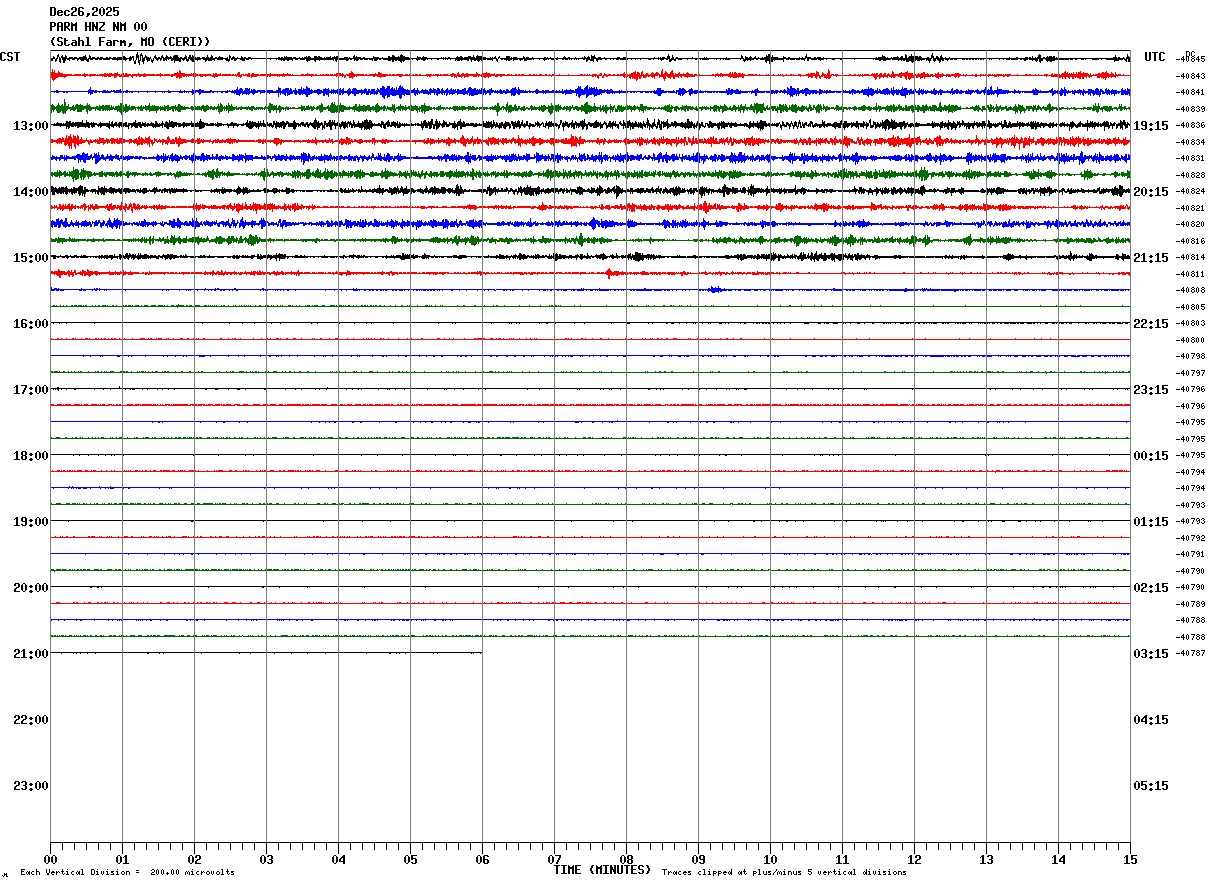
Task: Select the 17:00 CST time label
Action: pos(30,390)
